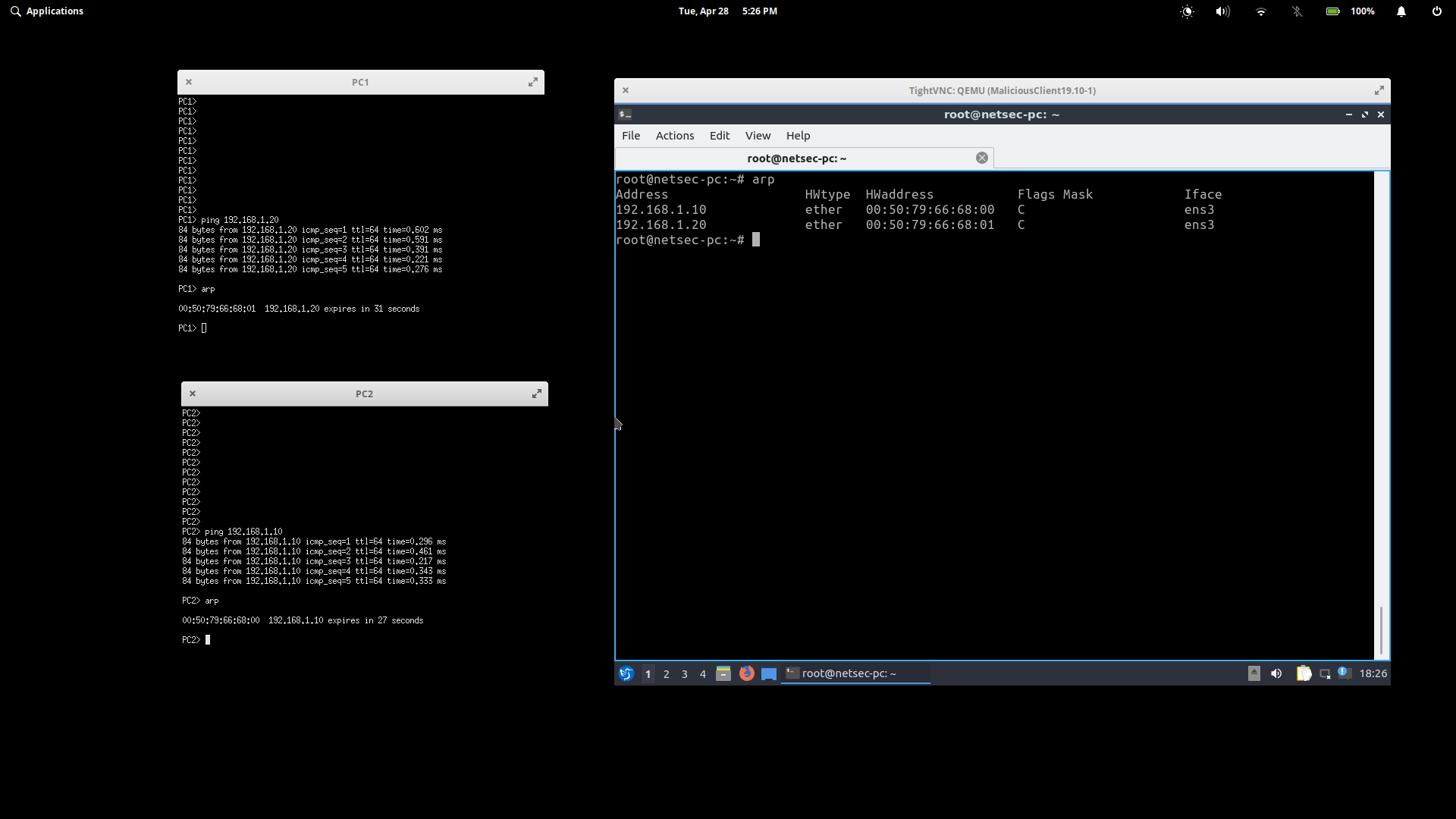Open clipboard manager tray icon

(1304, 673)
